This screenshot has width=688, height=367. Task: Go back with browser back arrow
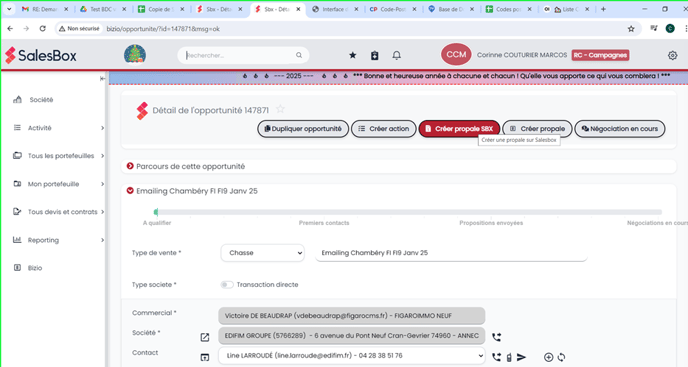10,29
